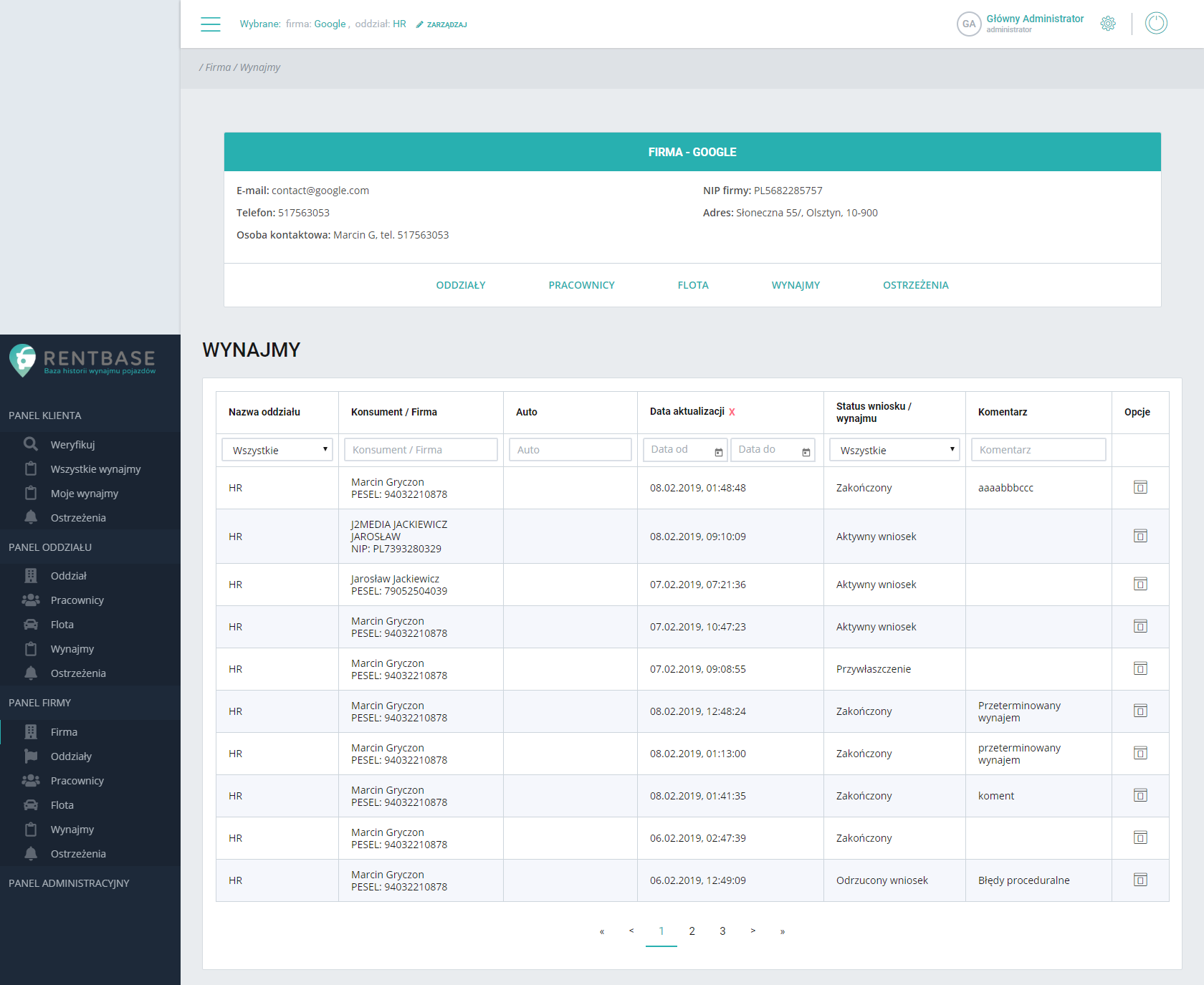Viewport: 1204px width, 985px height.
Task: Go to previous page arrow
Action: click(x=631, y=931)
